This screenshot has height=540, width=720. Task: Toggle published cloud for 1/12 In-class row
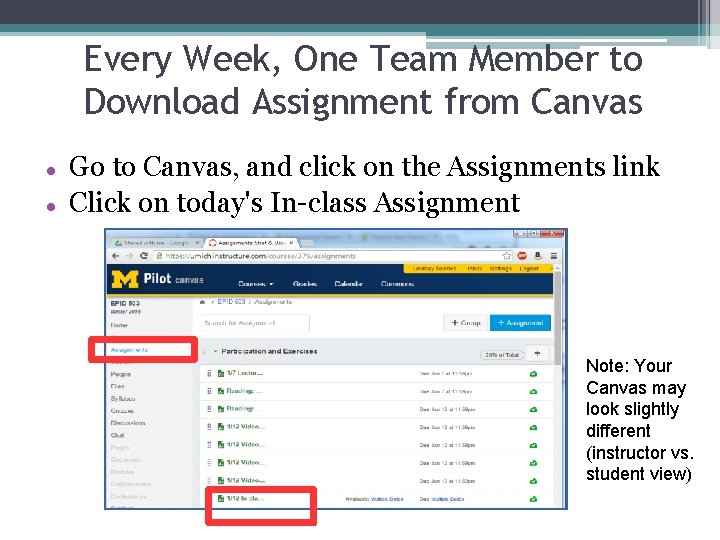(533, 499)
